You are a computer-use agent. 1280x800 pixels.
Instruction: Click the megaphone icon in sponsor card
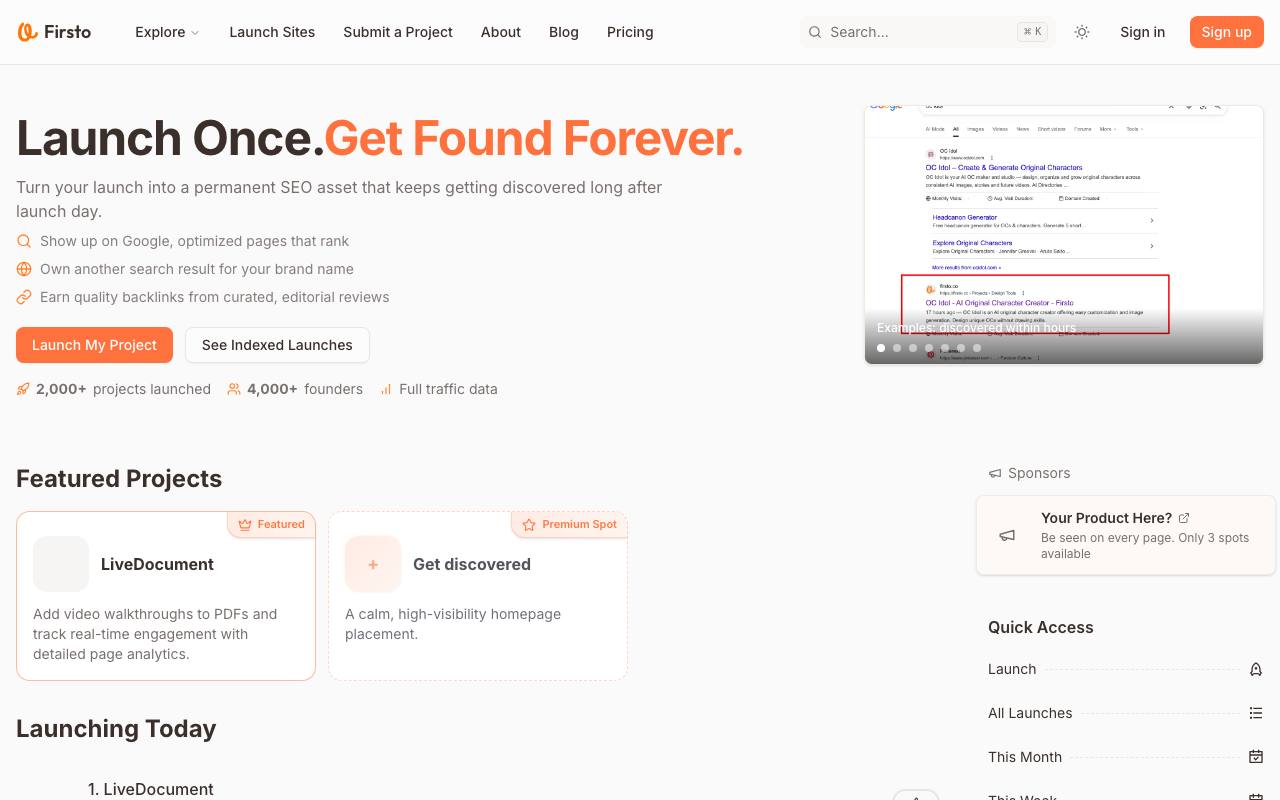click(x=1008, y=535)
